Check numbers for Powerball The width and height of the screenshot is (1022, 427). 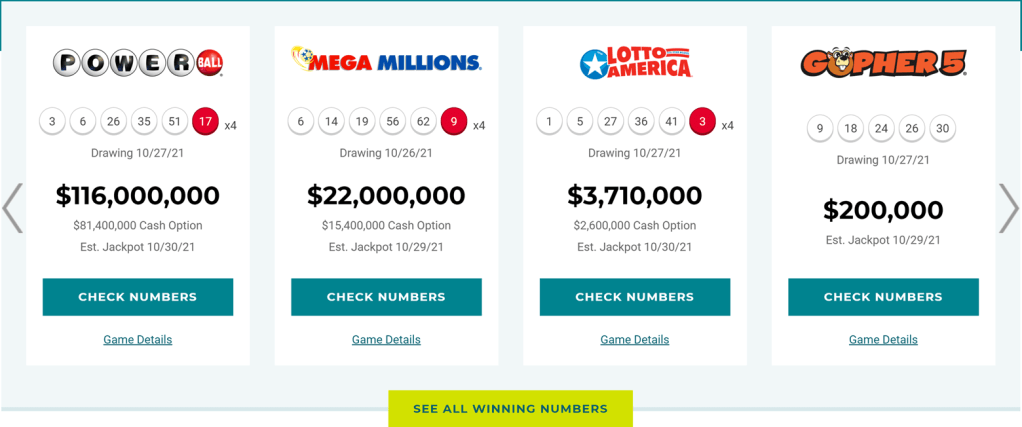pos(138,297)
